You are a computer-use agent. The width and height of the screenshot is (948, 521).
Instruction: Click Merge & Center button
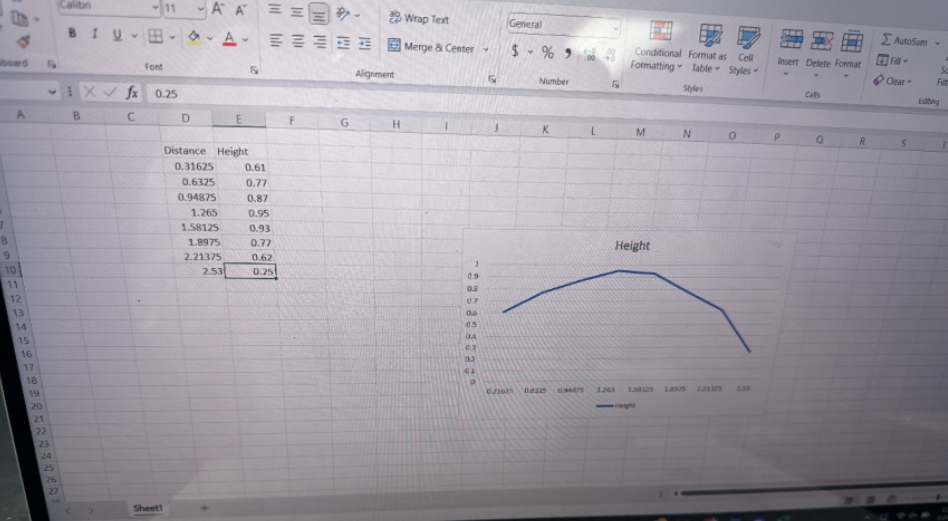pos(430,47)
